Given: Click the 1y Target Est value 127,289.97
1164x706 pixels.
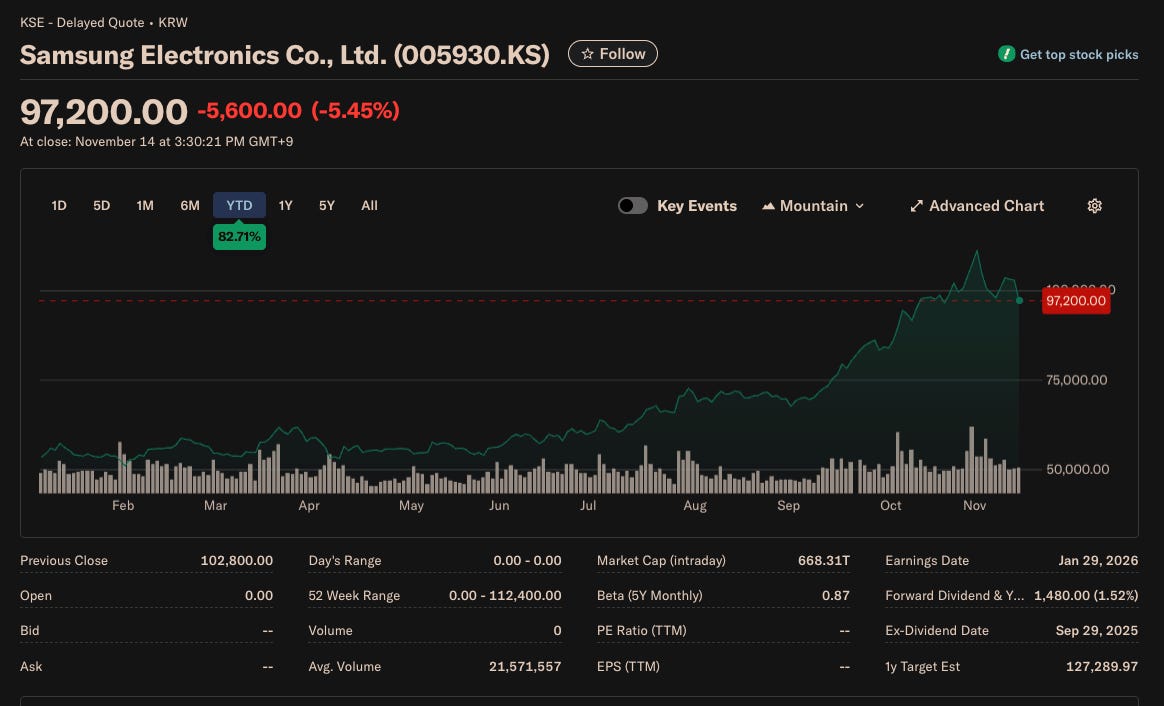Looking at the screenshot, I should [1102, 666].
